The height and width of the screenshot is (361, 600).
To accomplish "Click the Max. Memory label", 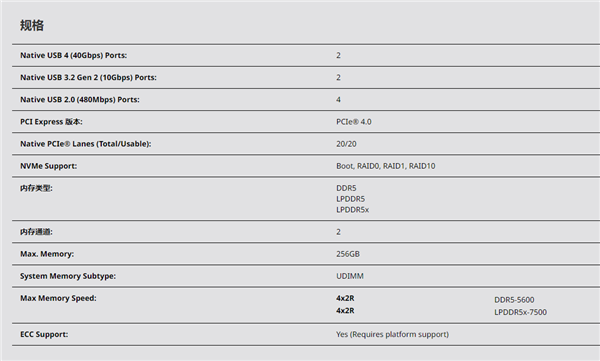I will tap(47, 254).
